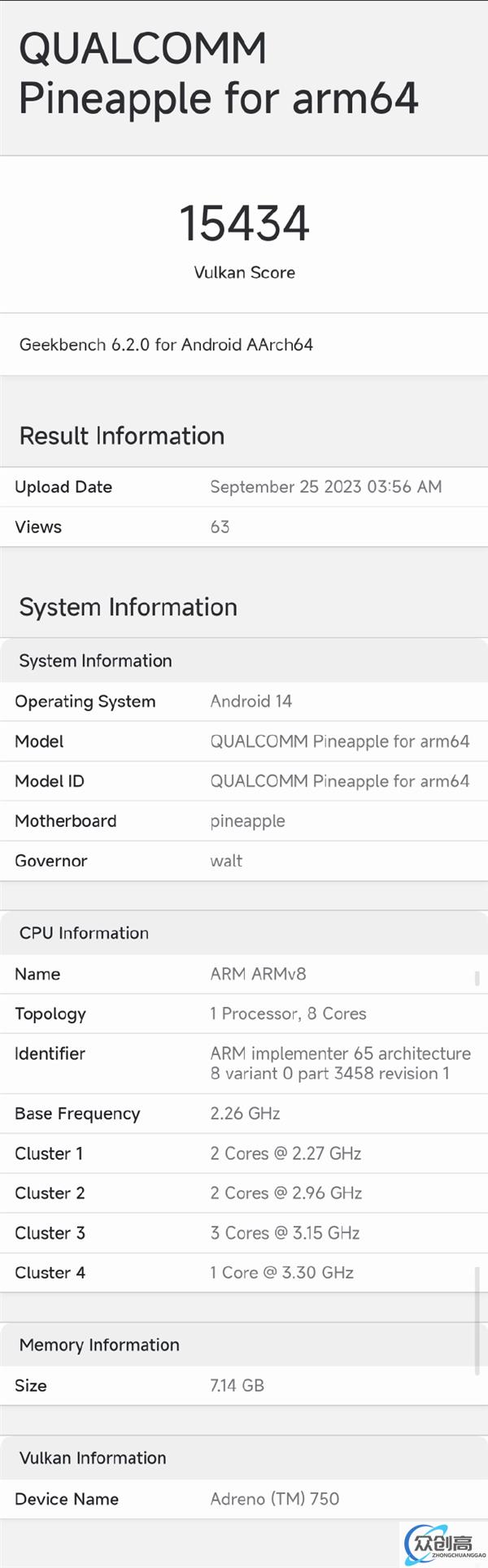The height and width of the screenshot is (1568, 488).
Task: Select the Upload Date row
Action: click(244, 487)
